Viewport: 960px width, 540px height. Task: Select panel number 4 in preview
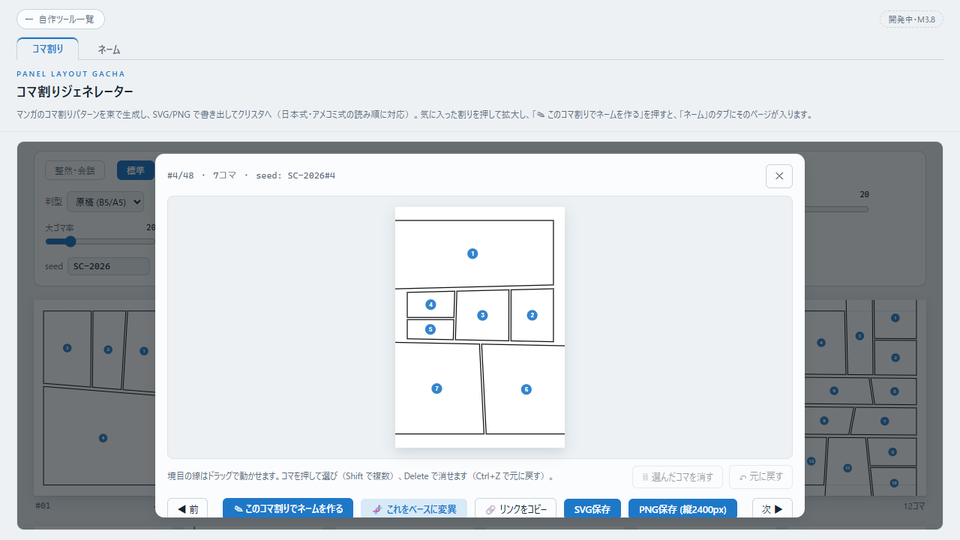tap(430, 304)
